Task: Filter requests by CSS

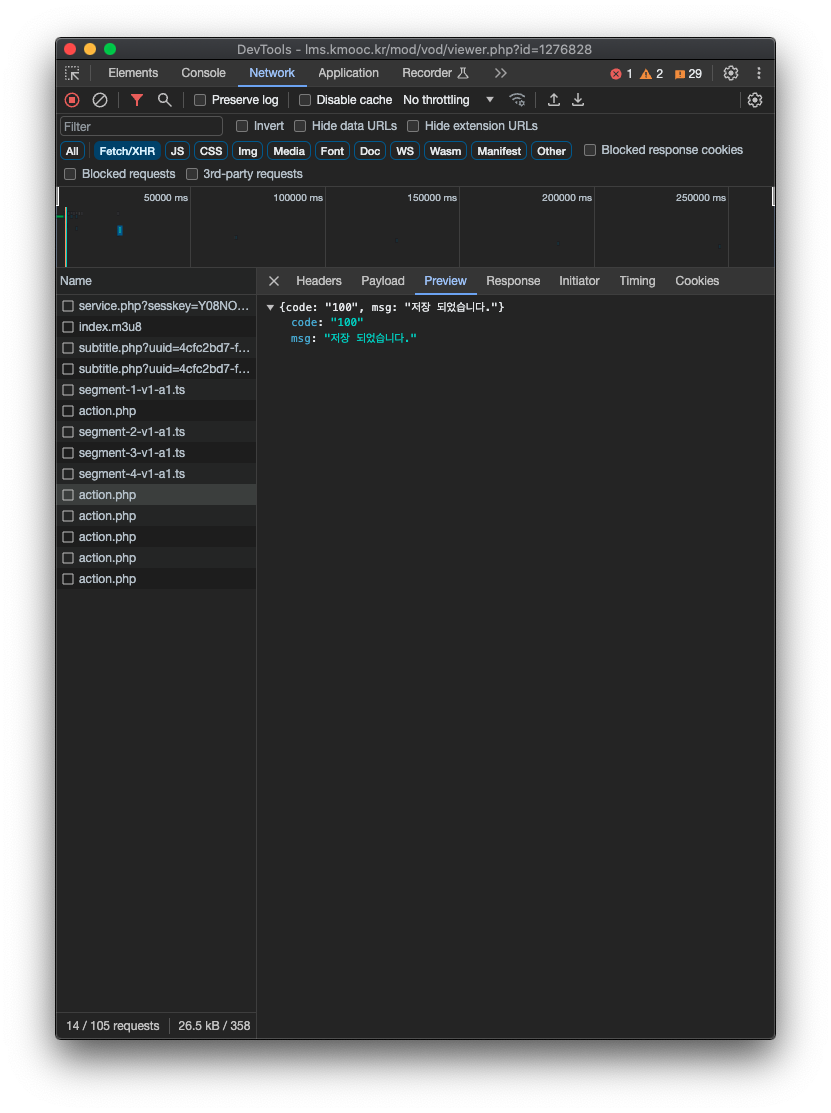Action: tap(211, 151)
